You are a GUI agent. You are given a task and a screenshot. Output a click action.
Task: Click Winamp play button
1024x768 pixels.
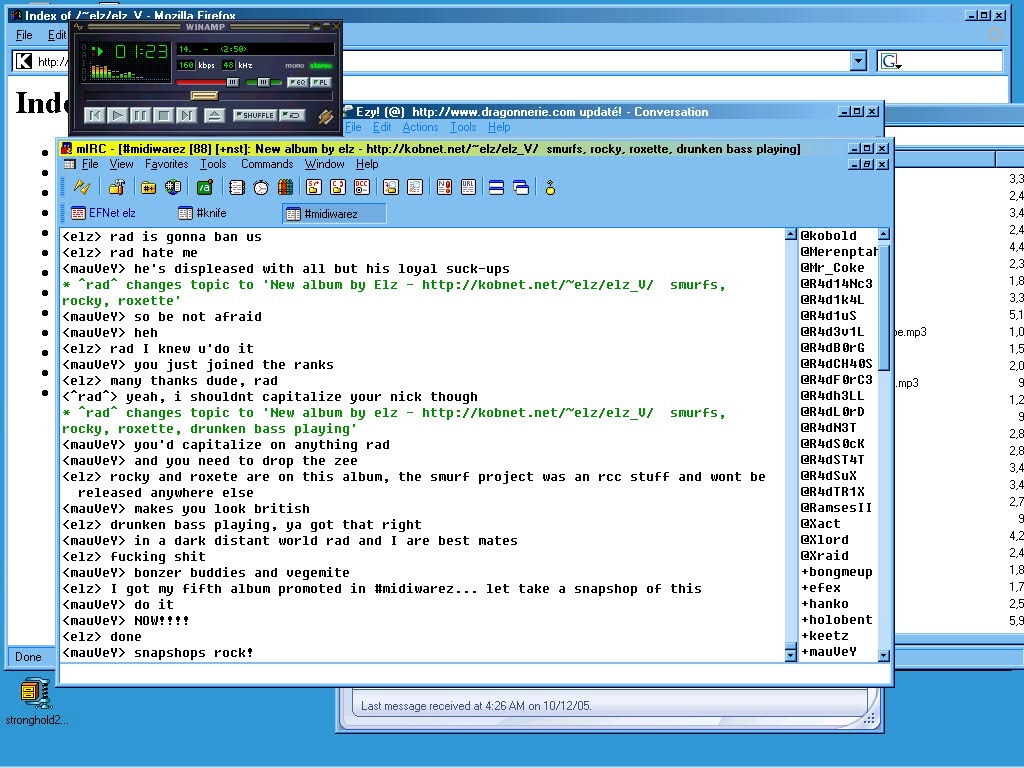coord(118,116)
